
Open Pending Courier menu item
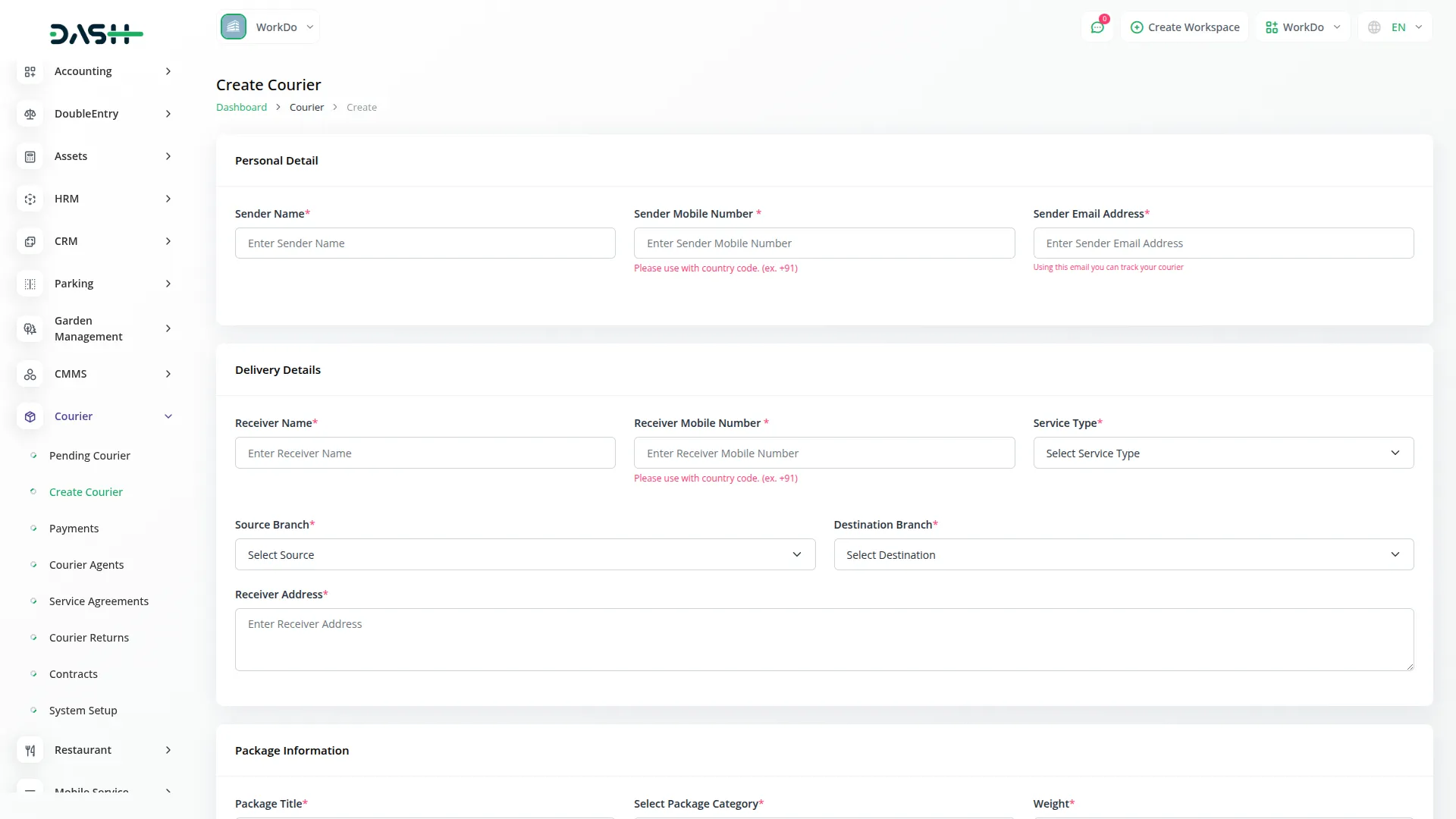click(x=89, y=456)
